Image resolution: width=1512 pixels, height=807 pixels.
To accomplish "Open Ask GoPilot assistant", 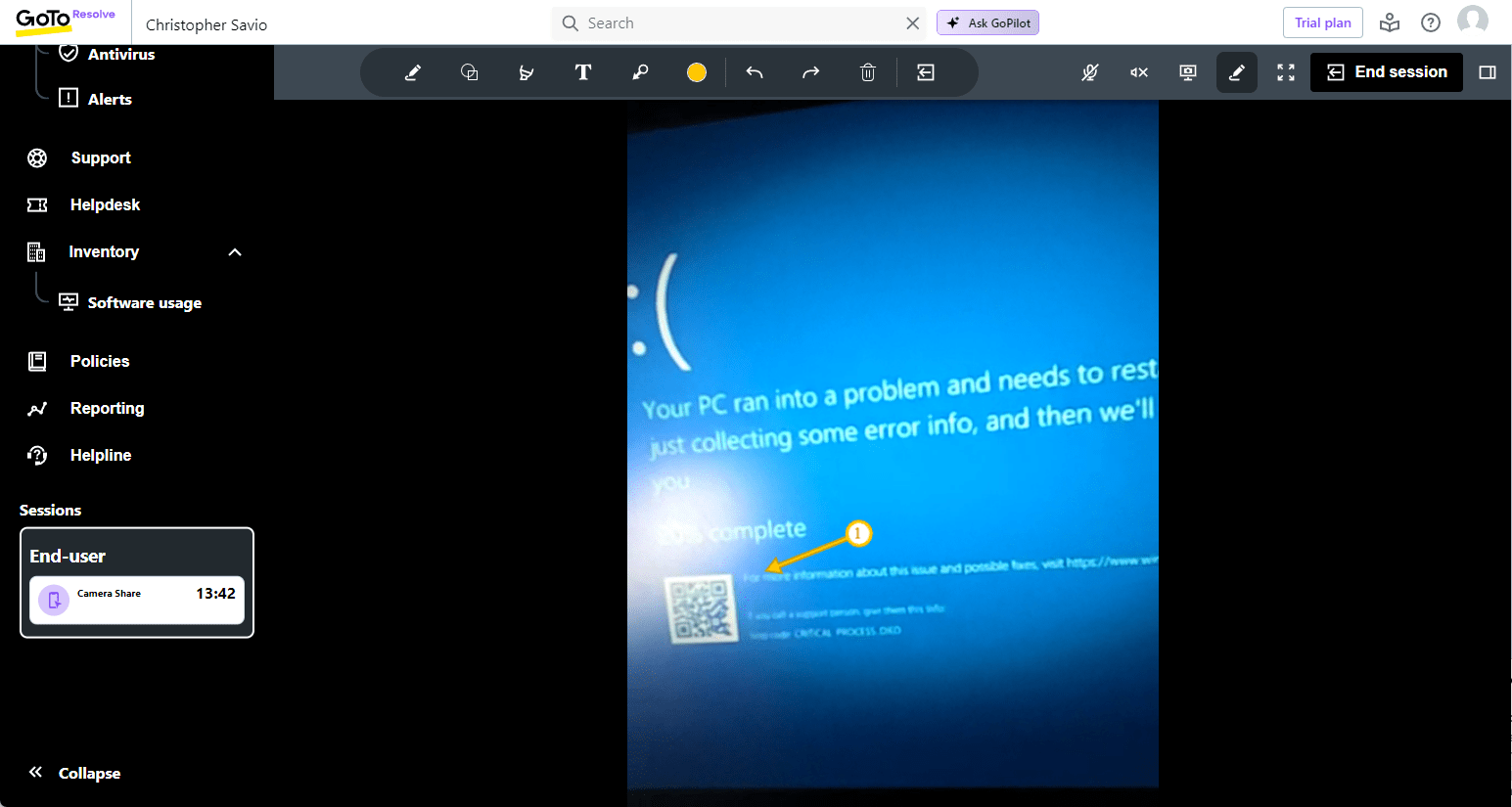I will click(x=988, y=22).
